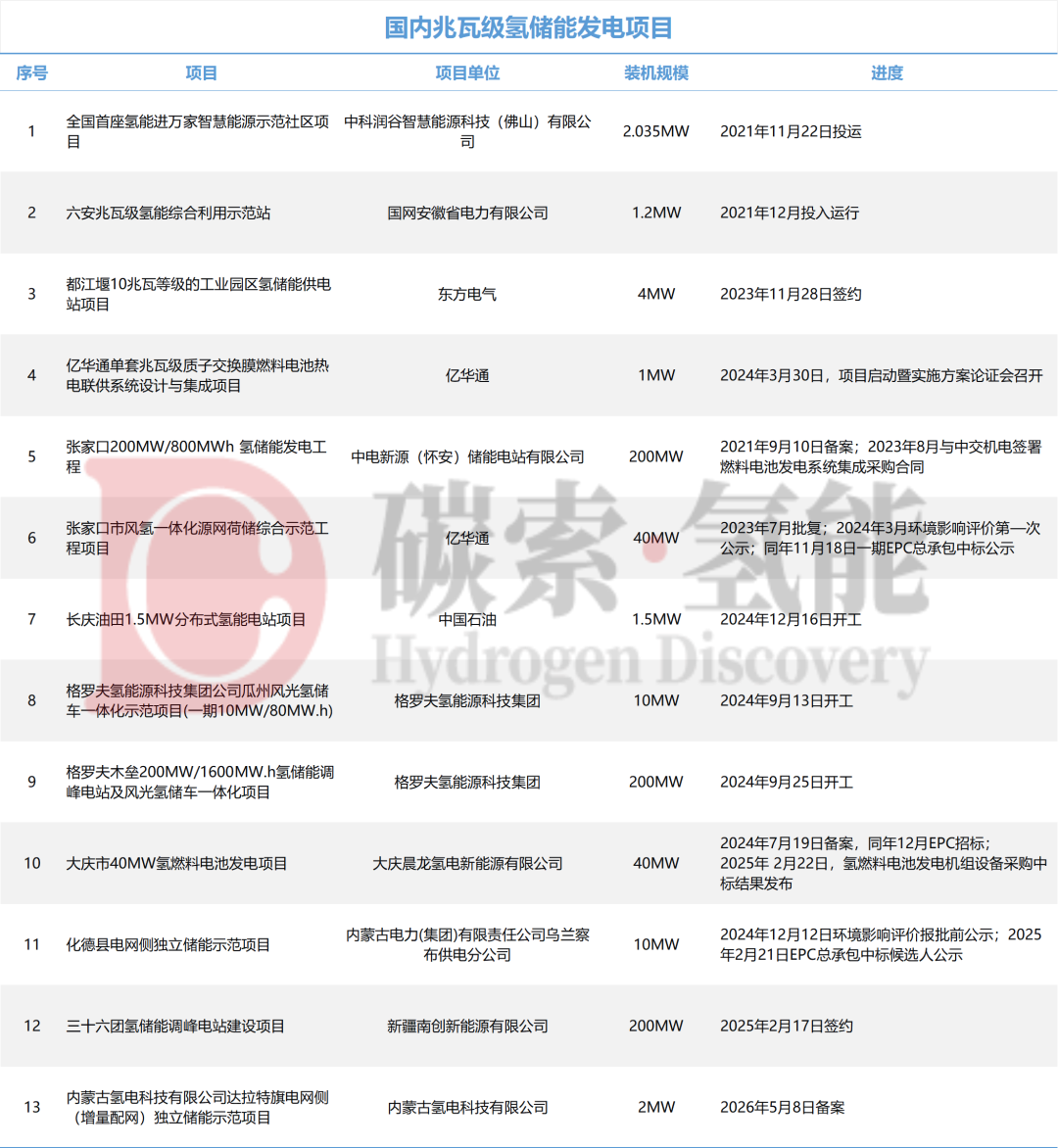Click the 2MW capacity cell
Screen dimensions: 1058x1148
click(656, 1107)
